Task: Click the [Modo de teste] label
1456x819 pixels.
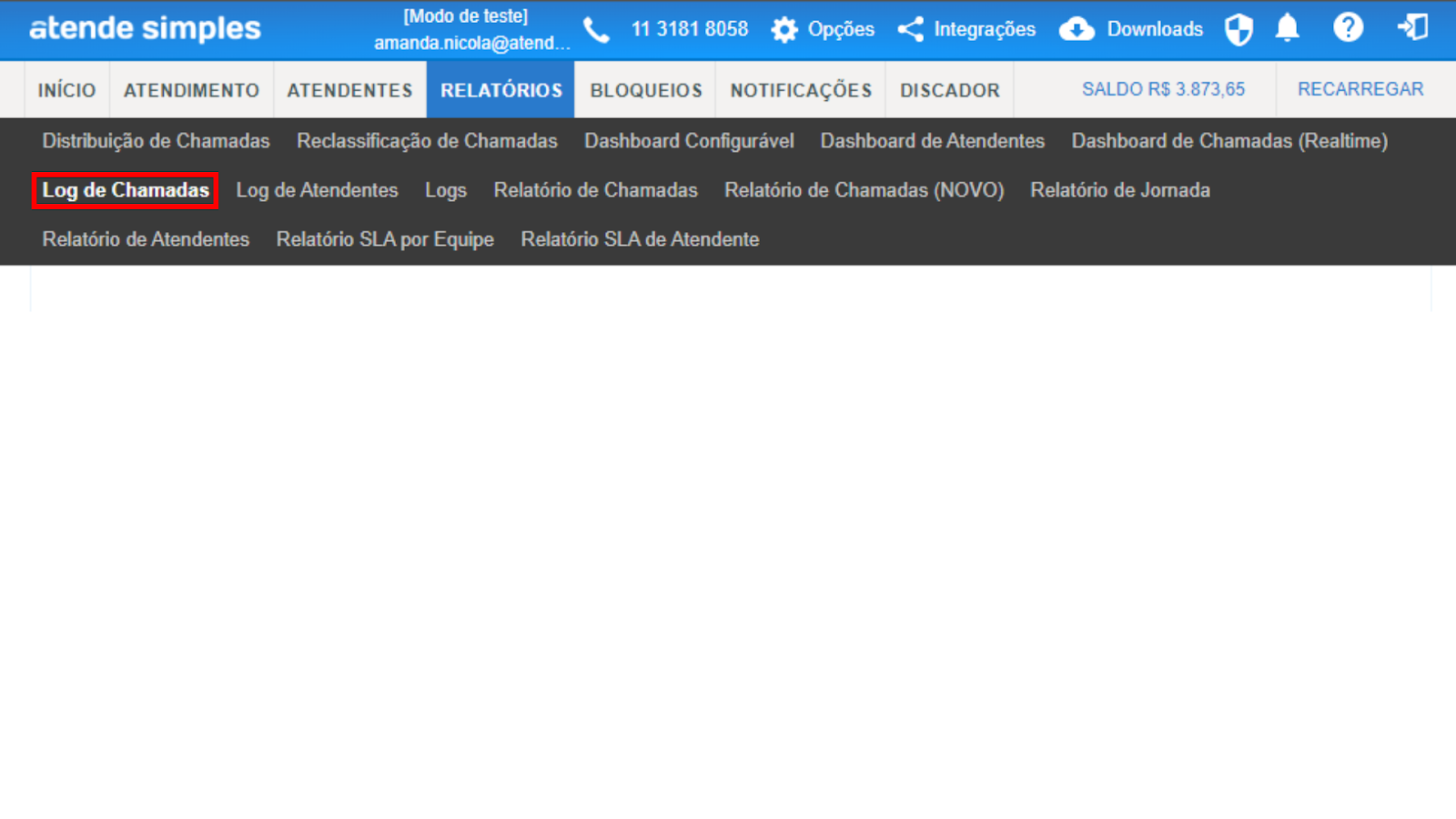Action: 466,16
